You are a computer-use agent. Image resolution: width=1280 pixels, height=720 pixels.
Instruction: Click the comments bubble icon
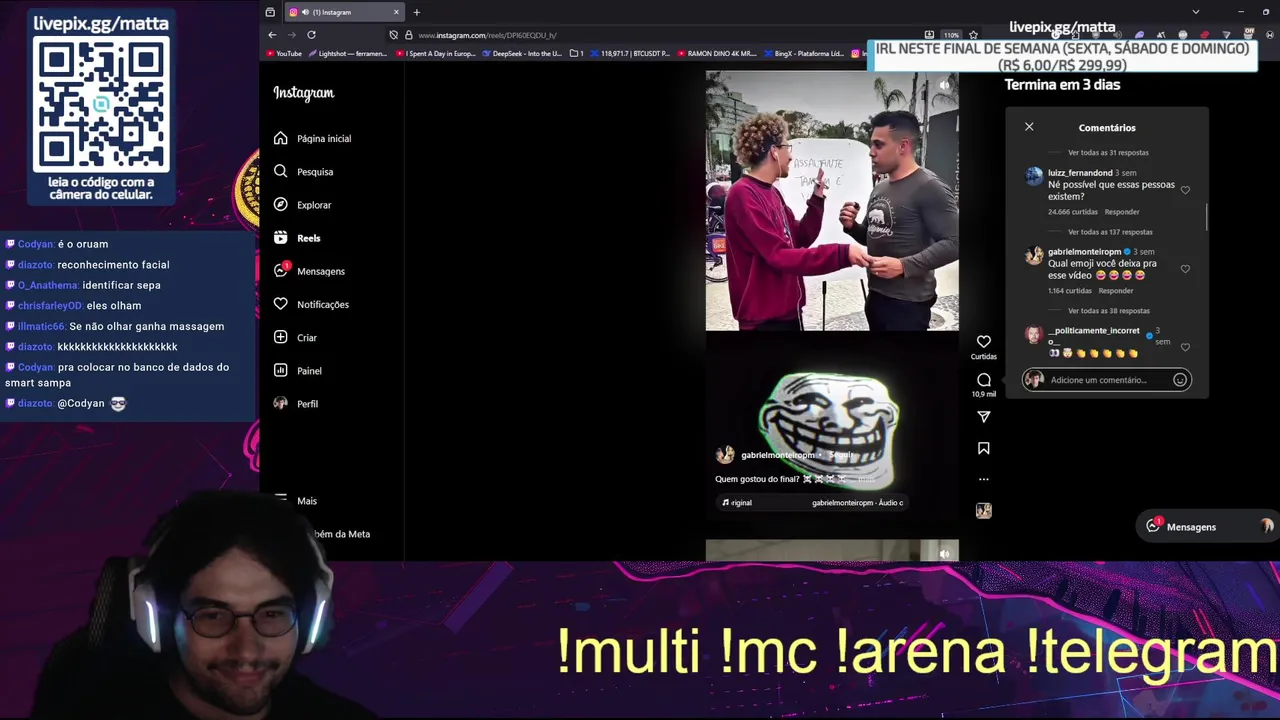pos(984,379)
